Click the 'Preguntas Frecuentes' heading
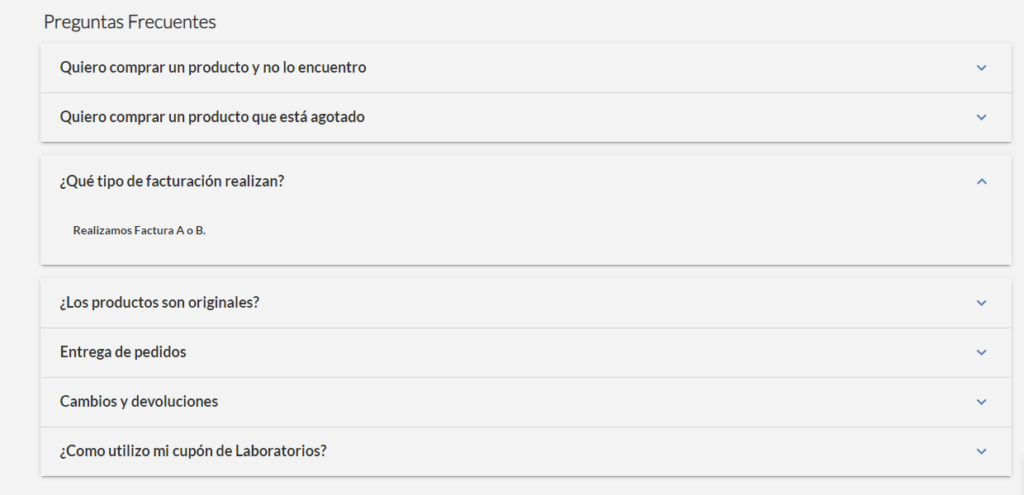 [130, 21]
